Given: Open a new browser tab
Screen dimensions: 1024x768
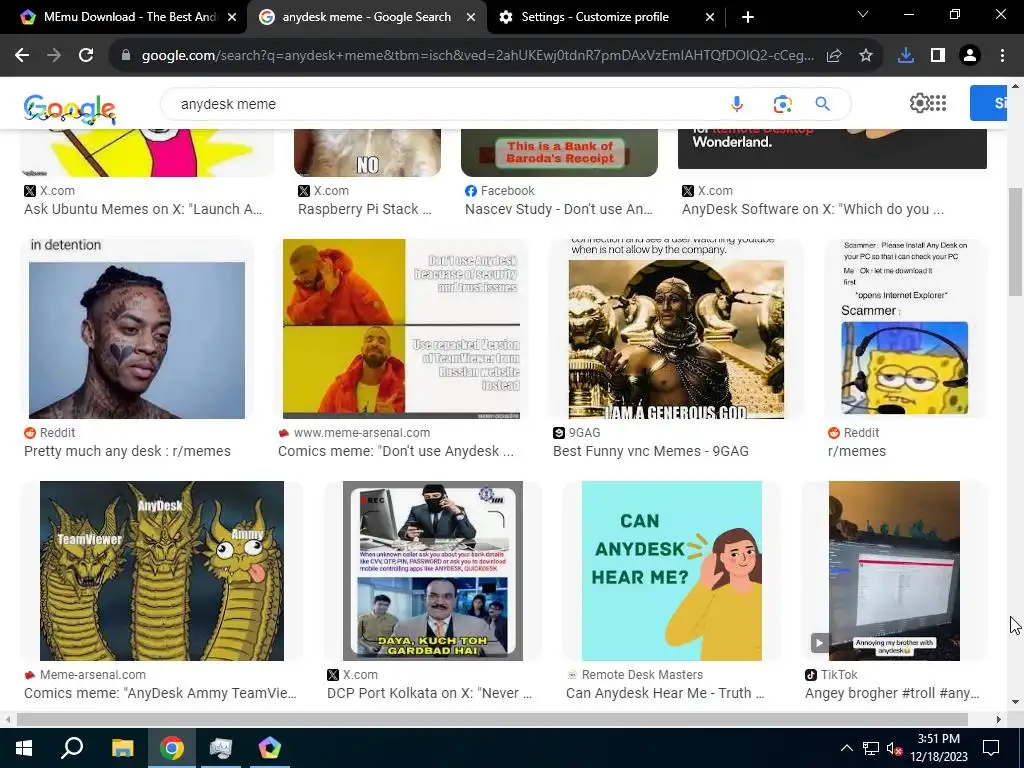Looking at the screenshot, I should click(x=748, y=17).
